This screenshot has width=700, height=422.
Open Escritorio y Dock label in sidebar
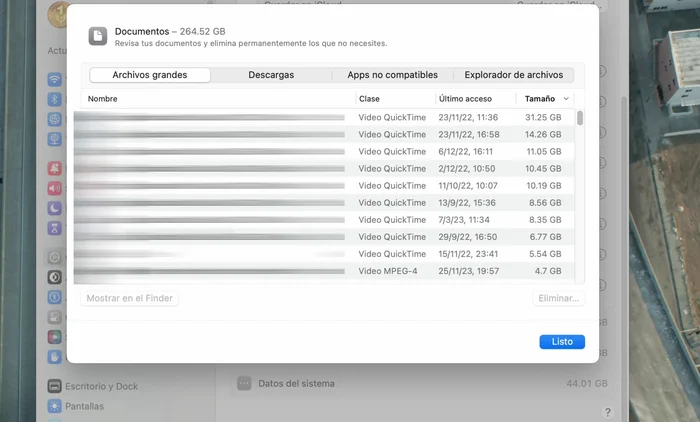(101, 386)
